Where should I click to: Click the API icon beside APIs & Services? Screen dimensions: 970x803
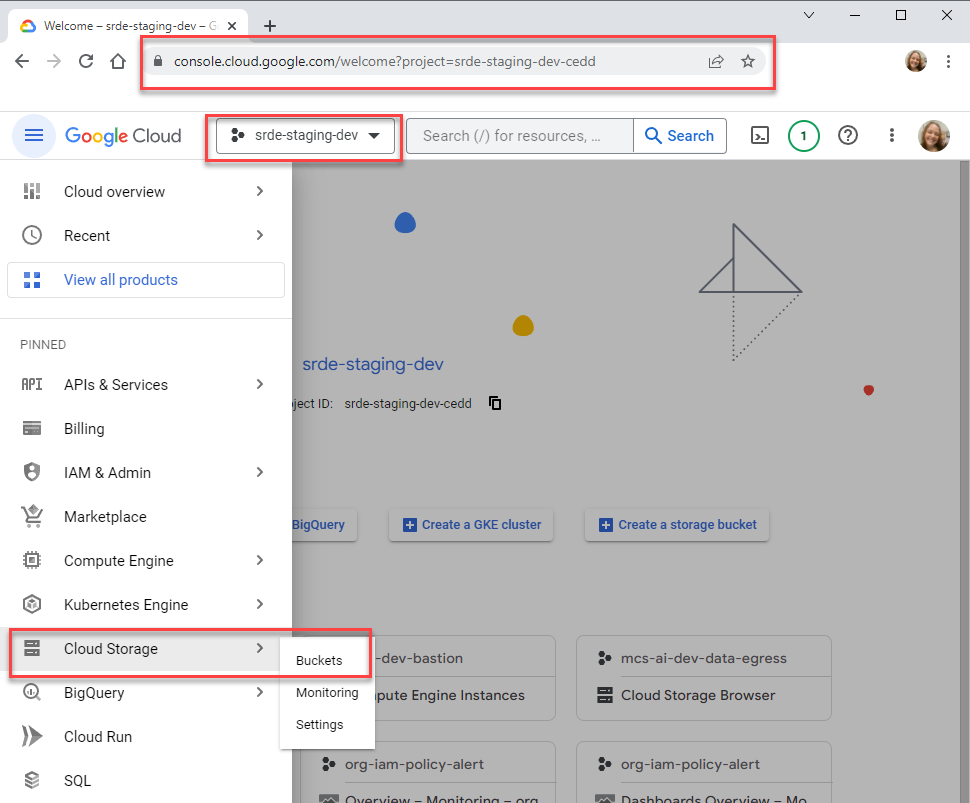pyautogui.click(x=32, y=385)
